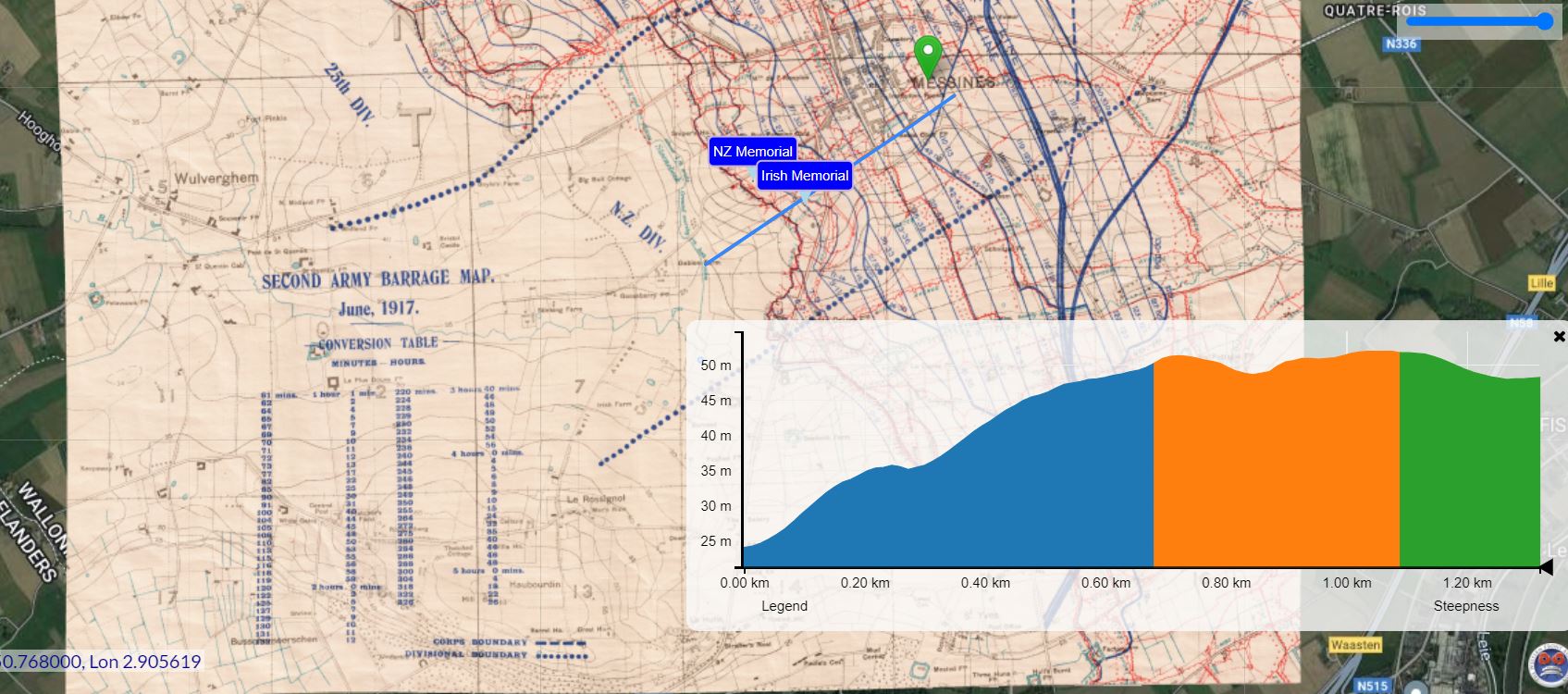Click the MESSINES town name on the map

pyautogui.click(x=954, y=82)
